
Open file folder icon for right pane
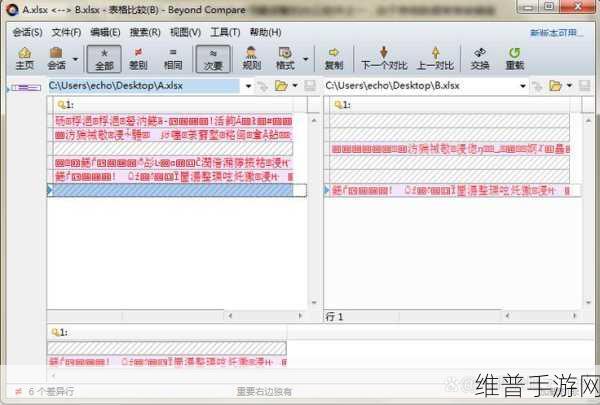556,86
